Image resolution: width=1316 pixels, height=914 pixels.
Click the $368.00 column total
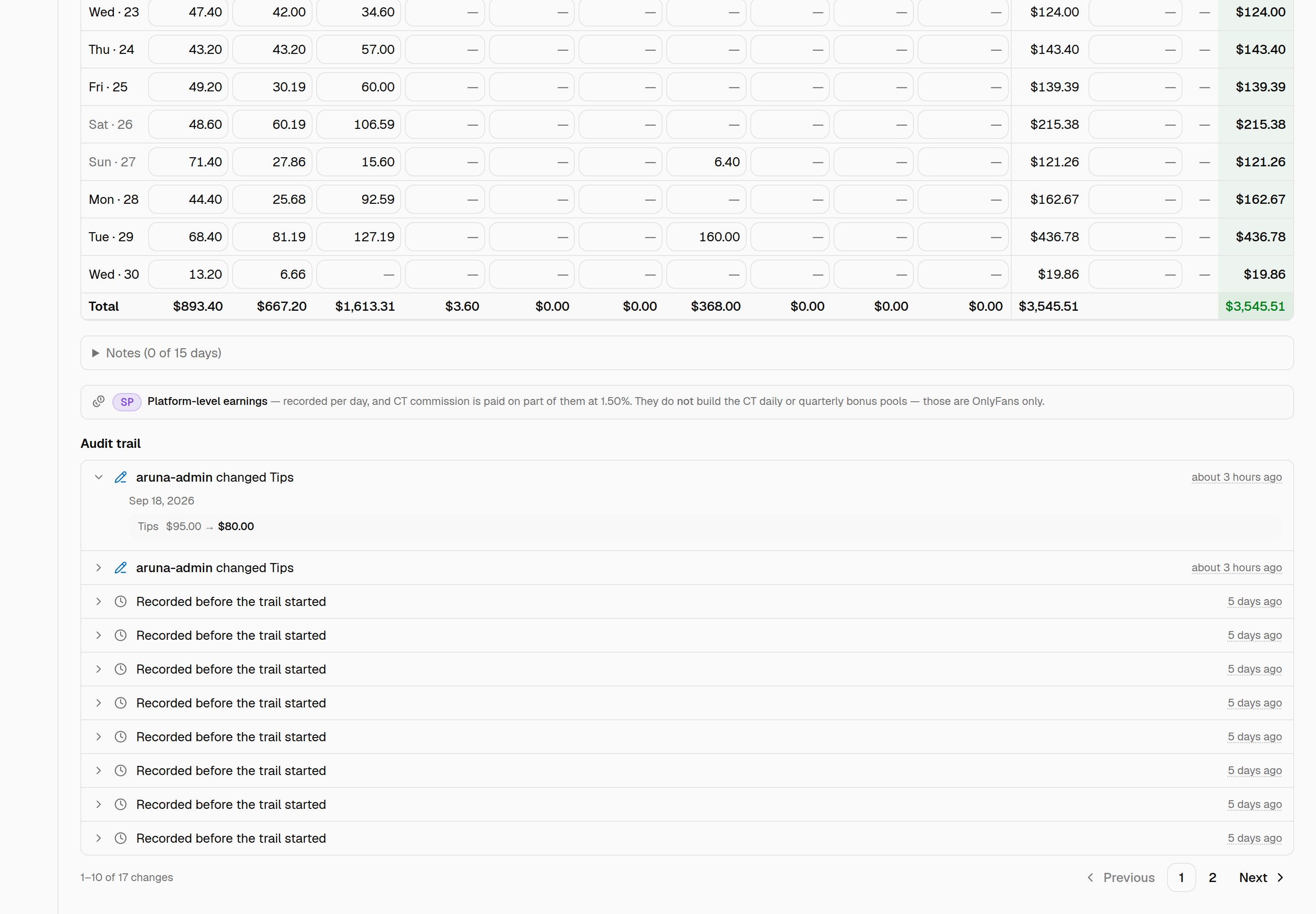coord(715,306)
